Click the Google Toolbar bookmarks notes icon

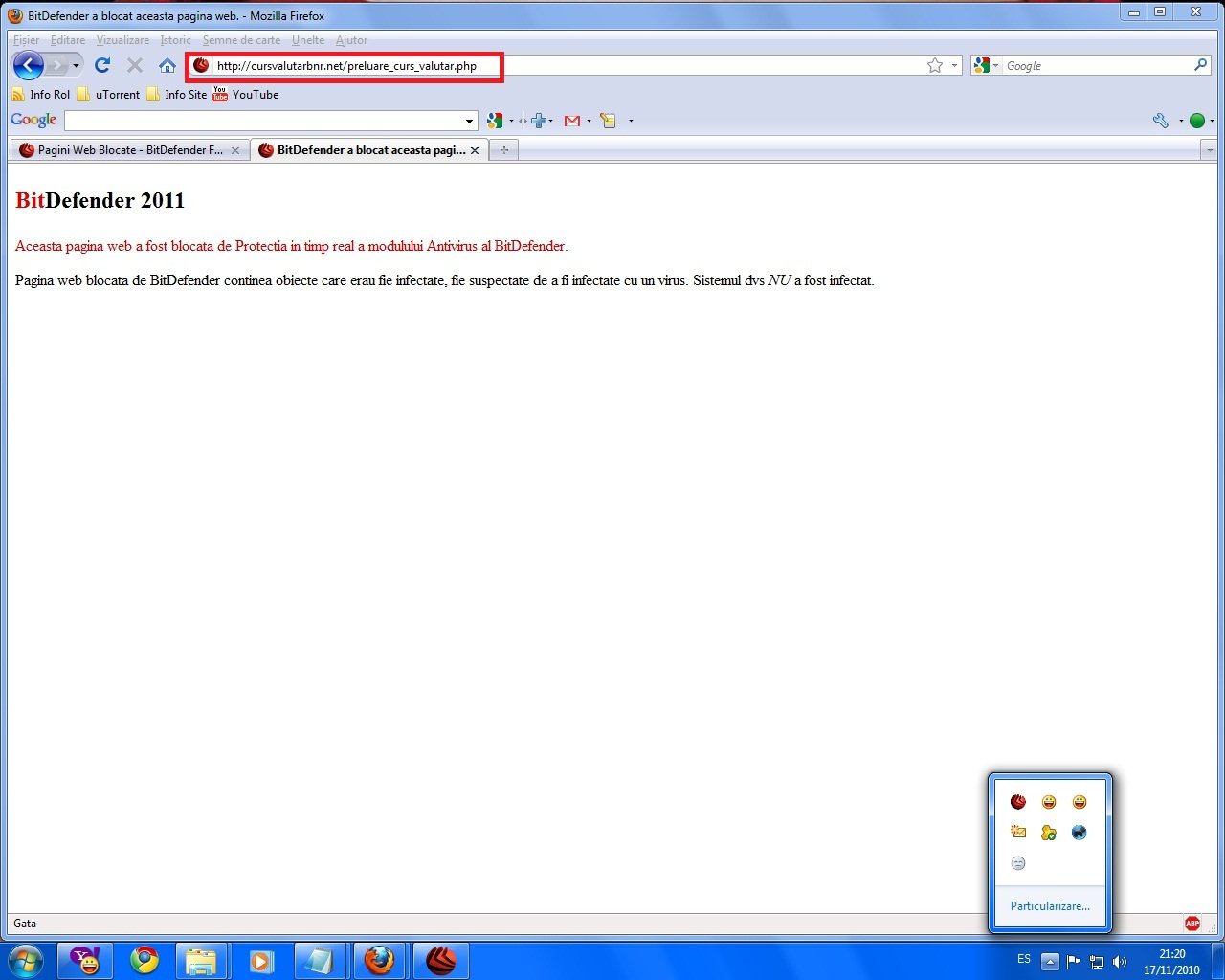(608, 121)
